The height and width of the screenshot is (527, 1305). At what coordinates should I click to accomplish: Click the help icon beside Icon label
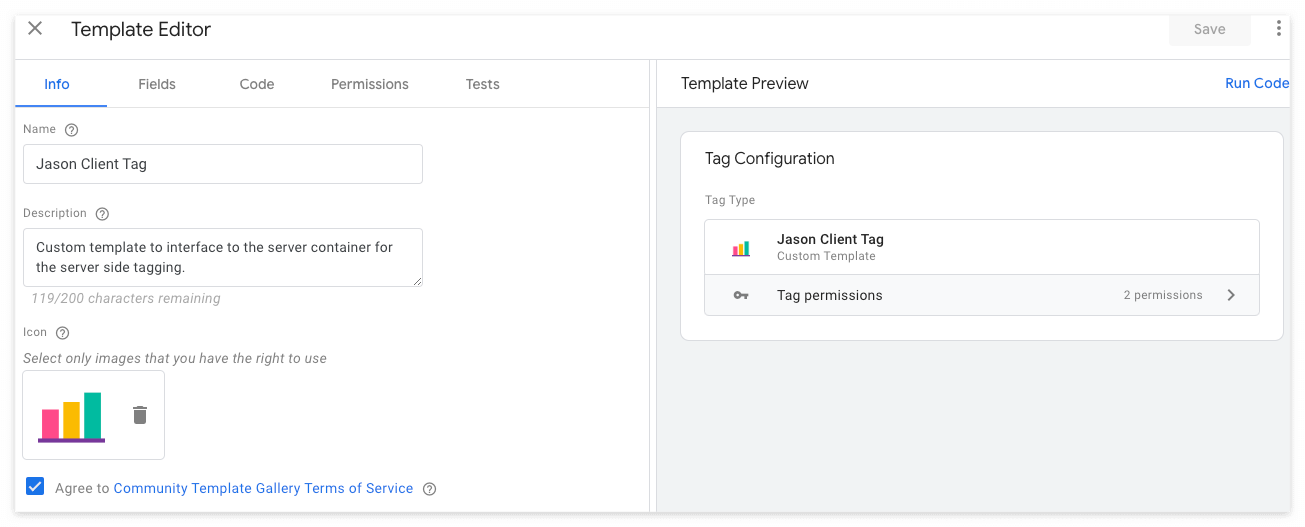coord(62,333)
